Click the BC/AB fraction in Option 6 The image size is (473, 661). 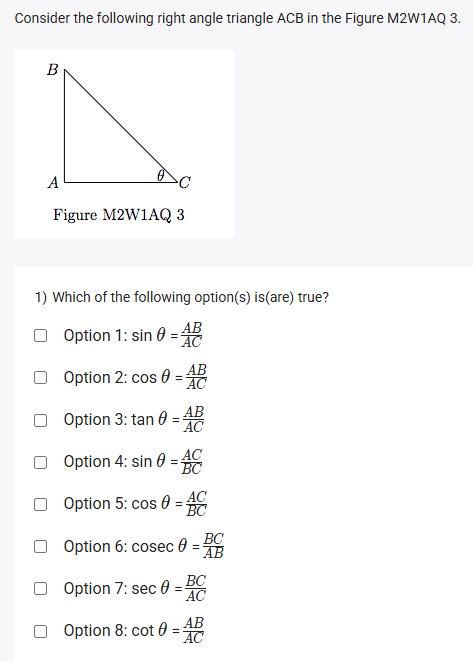pos(213,546)
